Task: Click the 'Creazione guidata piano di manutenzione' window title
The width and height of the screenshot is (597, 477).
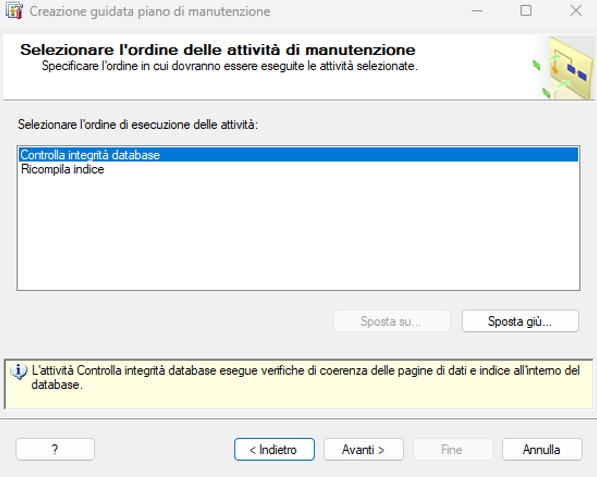Action: 150,11
